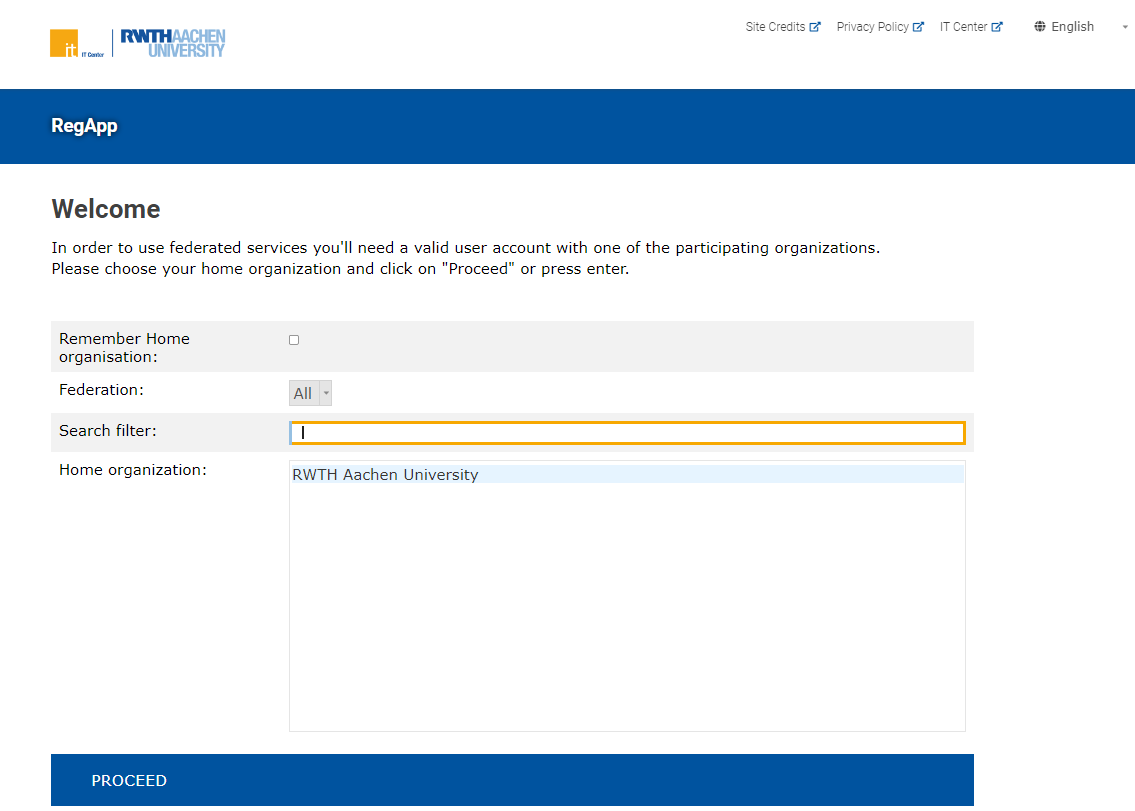This screenshot has height=811, width=1135.
Task: Enable the Remember Home organisation checkbox
Action: [x=293, y=339]
